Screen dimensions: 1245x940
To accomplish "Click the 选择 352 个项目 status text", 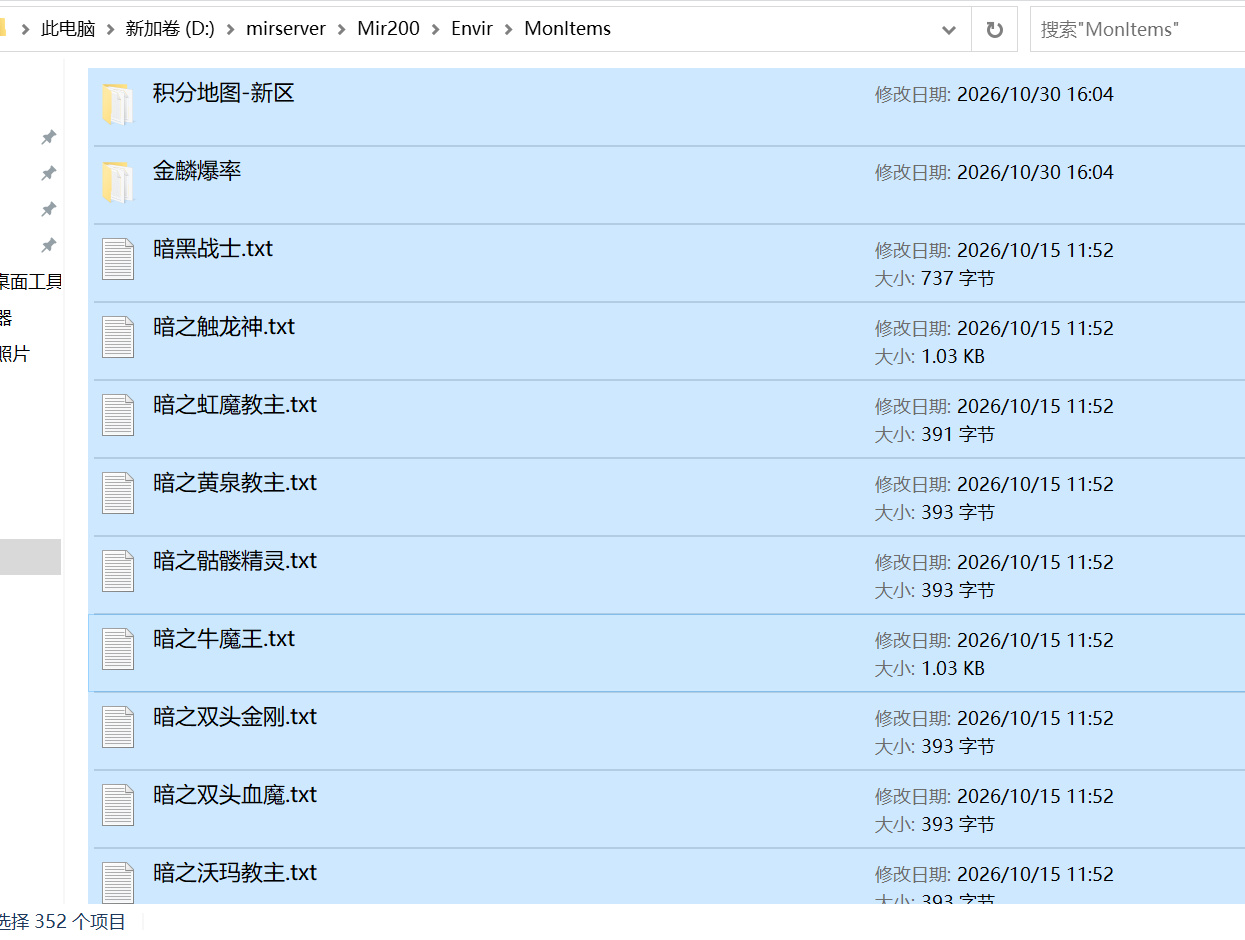I will [62, 922].
